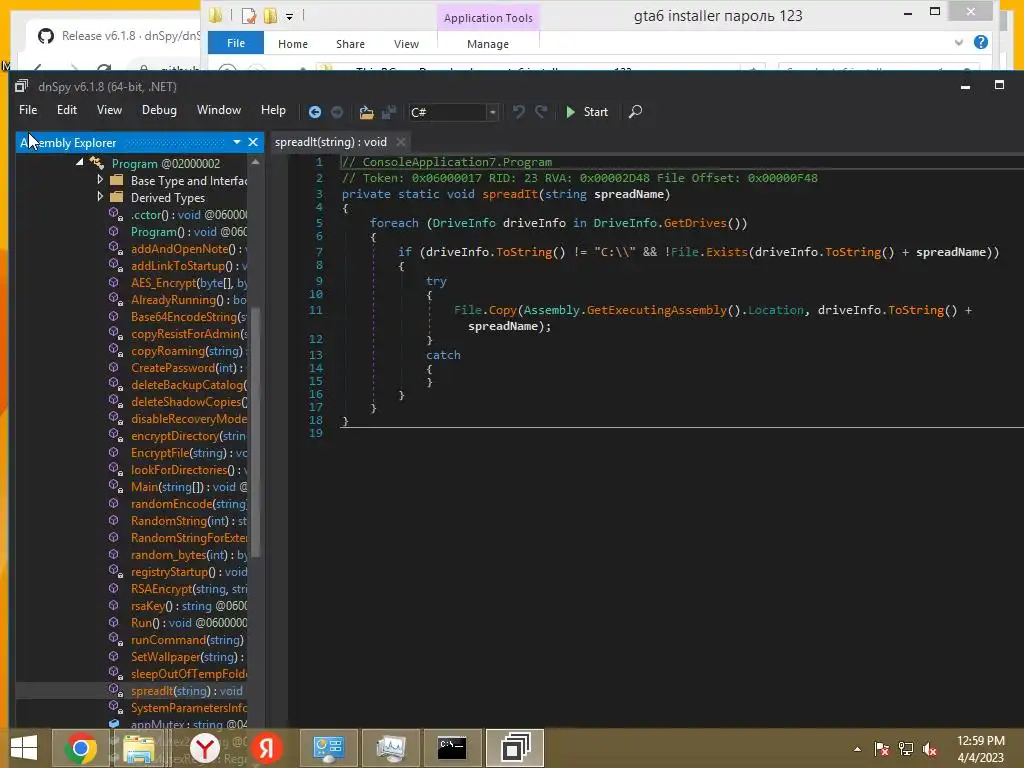Open the dnSpy File menu
The width and height of the screenshot is (1024, 768).
point(28,110)
